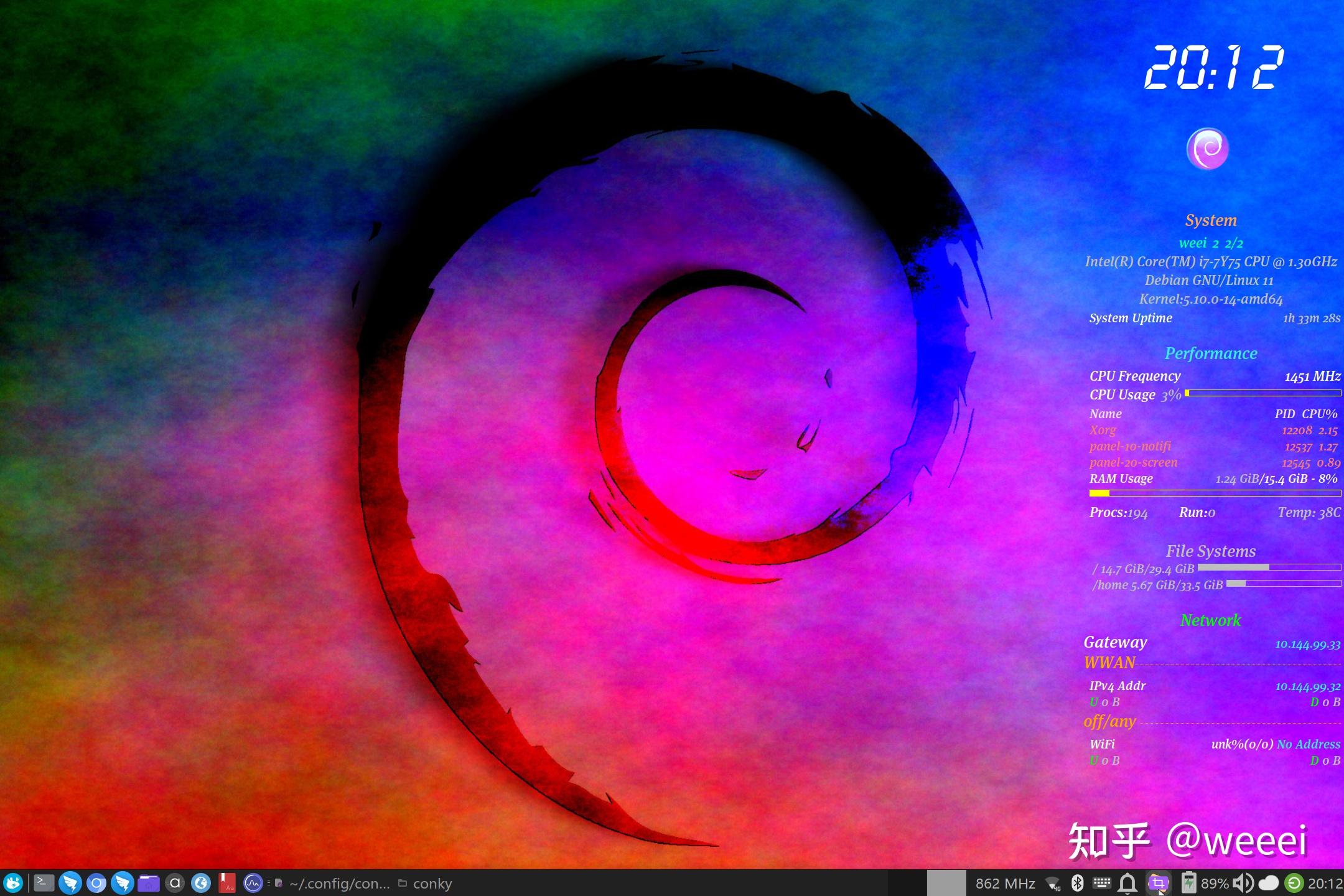Viewport: 1344px width, 896px height.
Task: Toggle the Bluetooth tray applet
Action: click(x=1078, y=883)
